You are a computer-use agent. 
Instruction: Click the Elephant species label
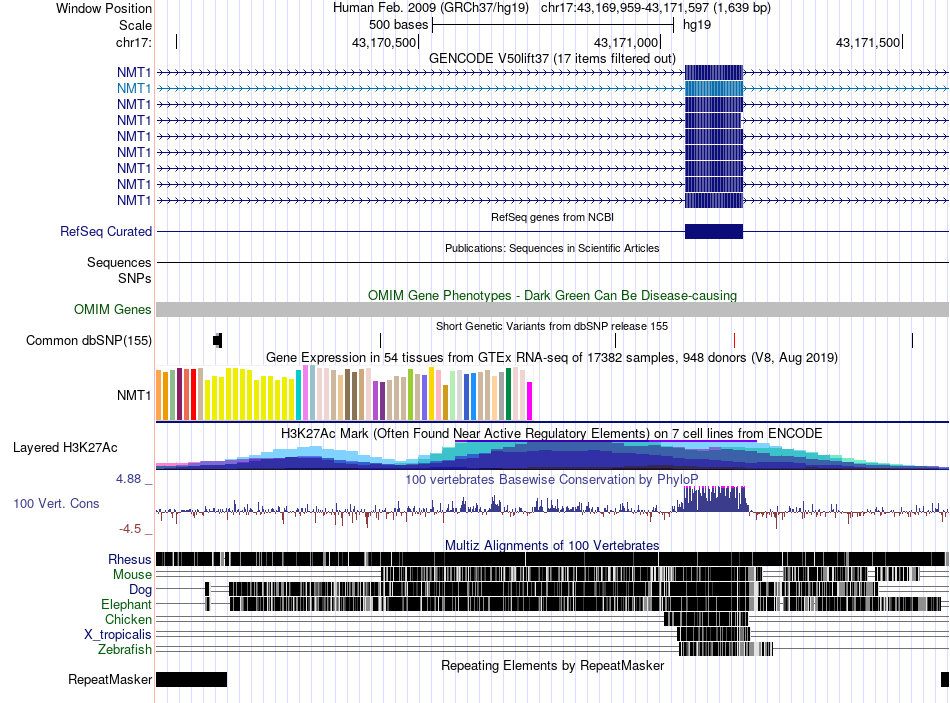pos(126,604)
